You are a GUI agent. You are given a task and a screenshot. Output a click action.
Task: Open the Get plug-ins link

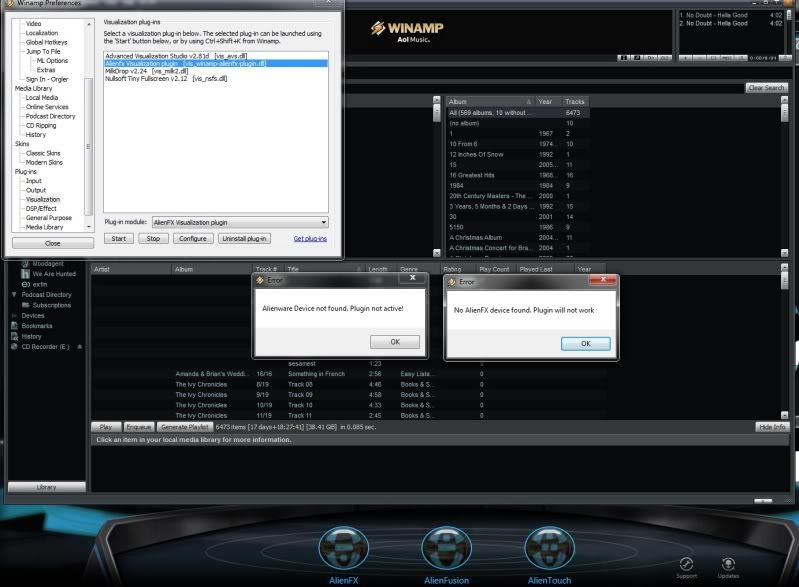[310, 238]
